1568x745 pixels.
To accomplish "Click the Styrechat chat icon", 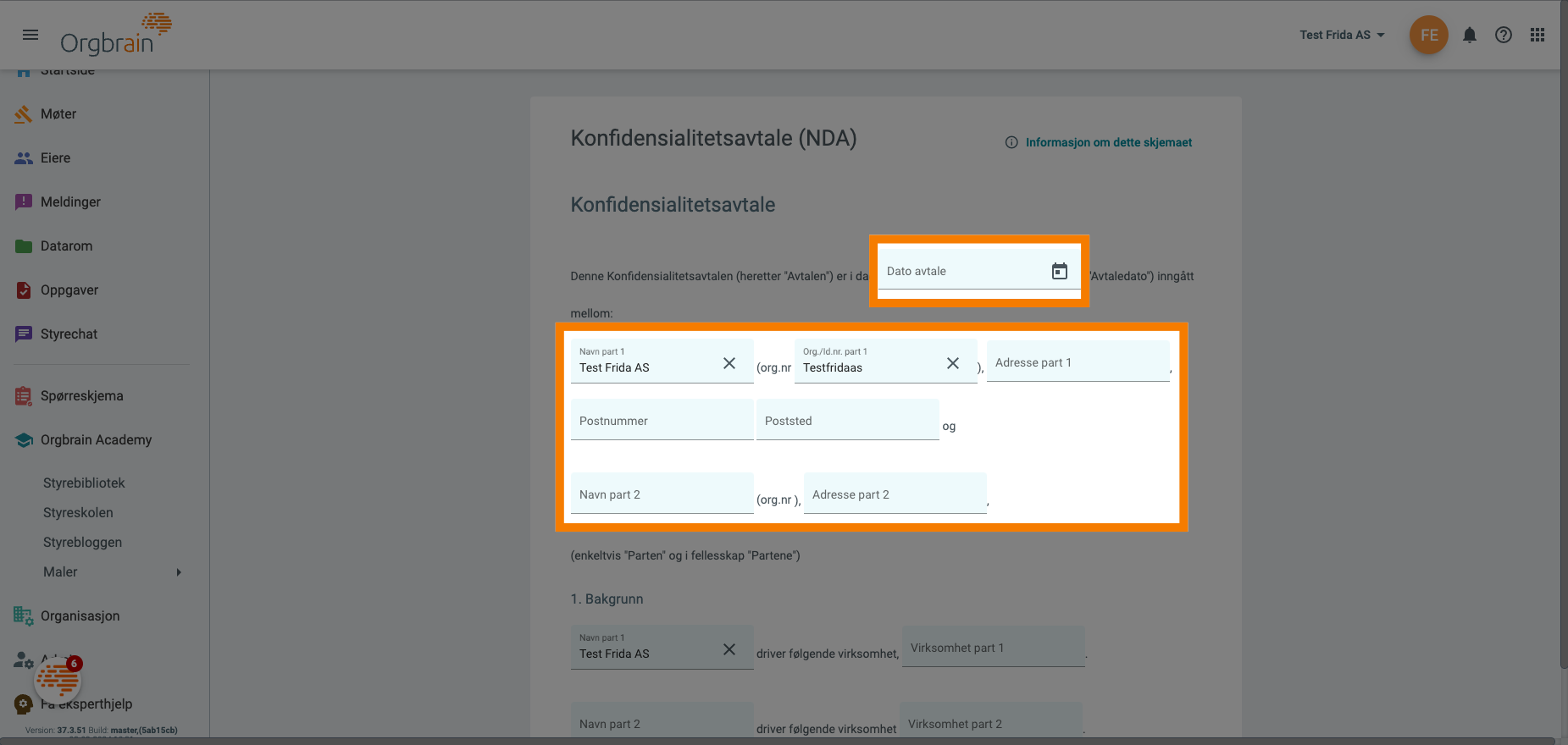I will tap(24, 334).
